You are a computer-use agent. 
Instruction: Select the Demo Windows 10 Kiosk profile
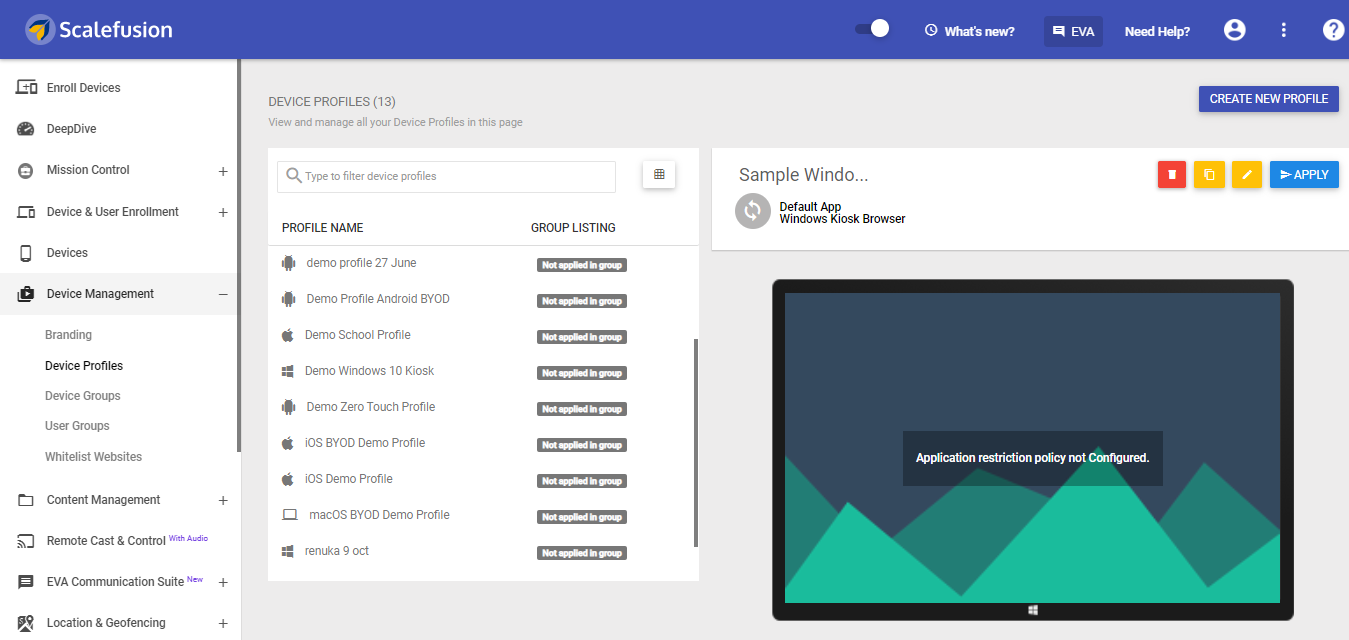pos(369,371)
